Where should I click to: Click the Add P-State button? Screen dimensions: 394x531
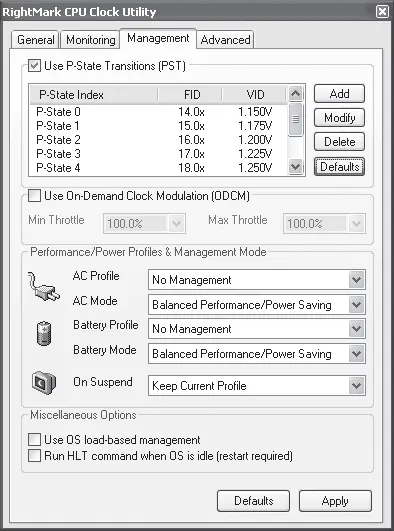coord(339,93)
